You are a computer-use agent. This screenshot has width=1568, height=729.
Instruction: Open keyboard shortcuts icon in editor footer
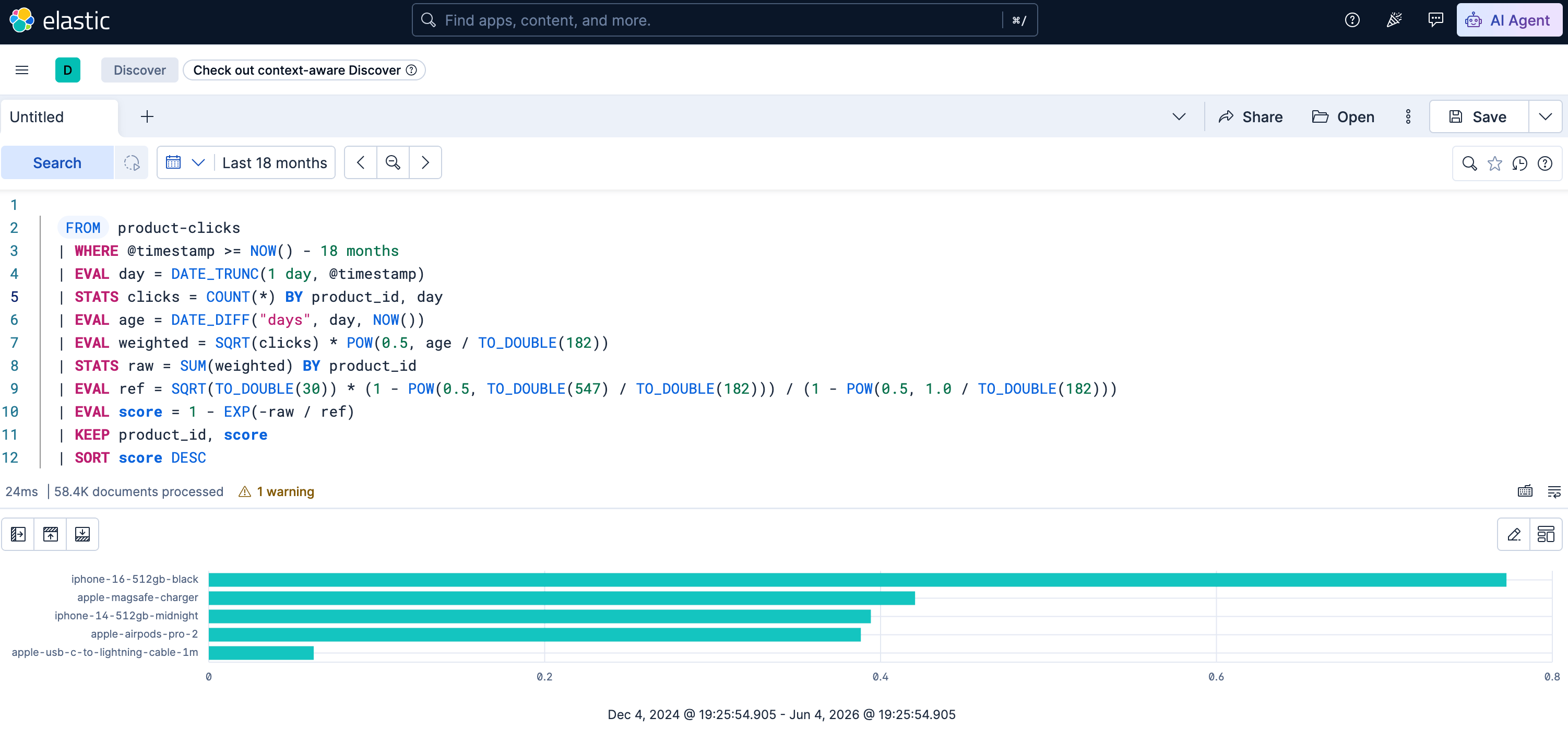coord(1525,491)
